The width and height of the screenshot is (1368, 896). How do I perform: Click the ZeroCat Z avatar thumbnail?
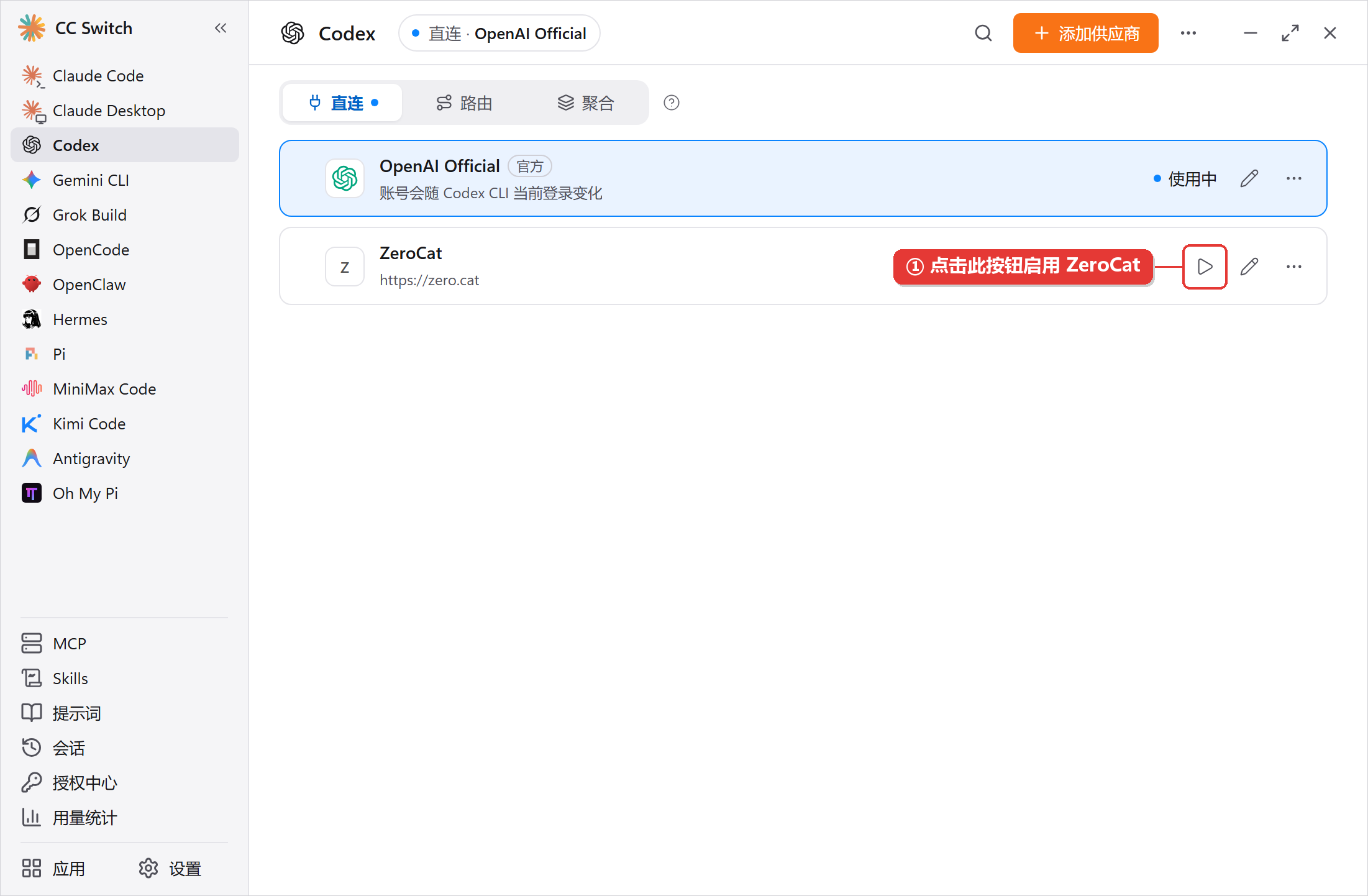coord(344,267)
